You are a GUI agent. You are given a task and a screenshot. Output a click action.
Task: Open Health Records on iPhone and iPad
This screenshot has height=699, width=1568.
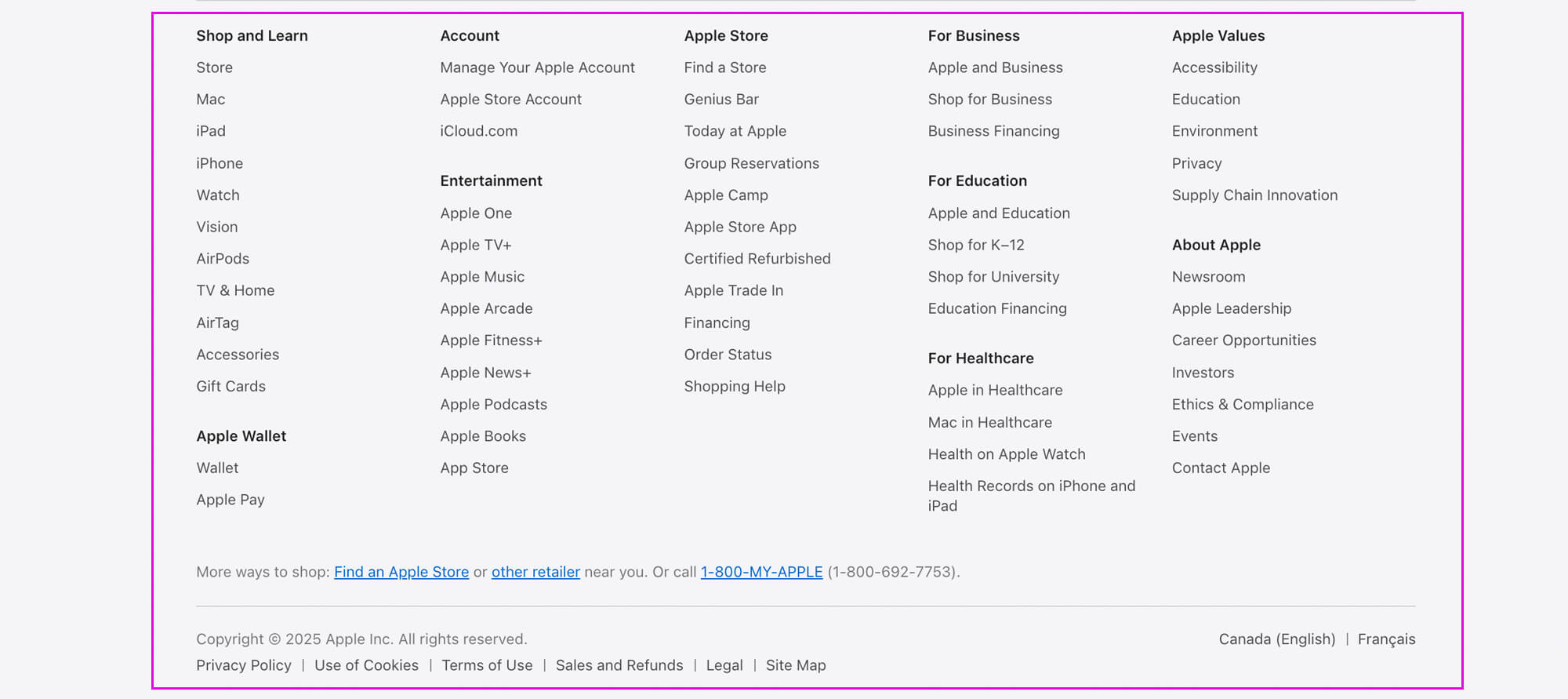pyautogui.click(x=1031, y=496)
